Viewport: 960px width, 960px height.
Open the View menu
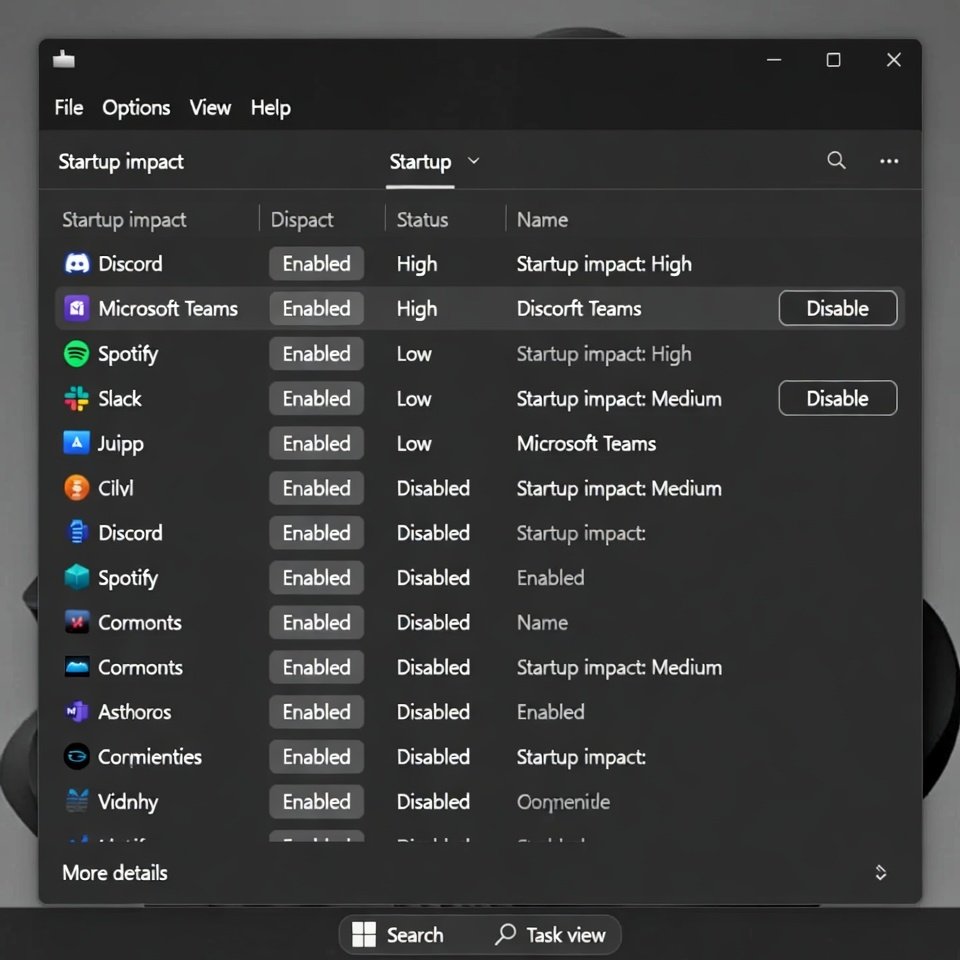click(x=210, y=108)
